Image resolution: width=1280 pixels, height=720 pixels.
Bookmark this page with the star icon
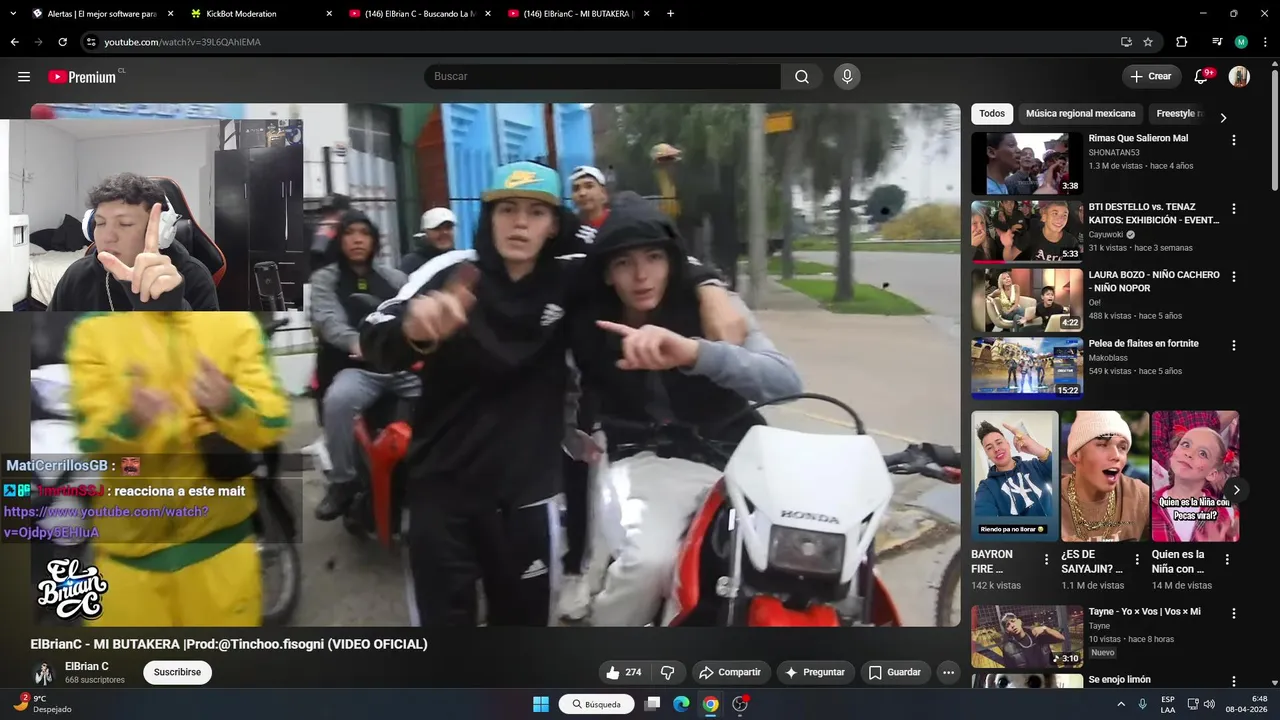point(1148,42)
